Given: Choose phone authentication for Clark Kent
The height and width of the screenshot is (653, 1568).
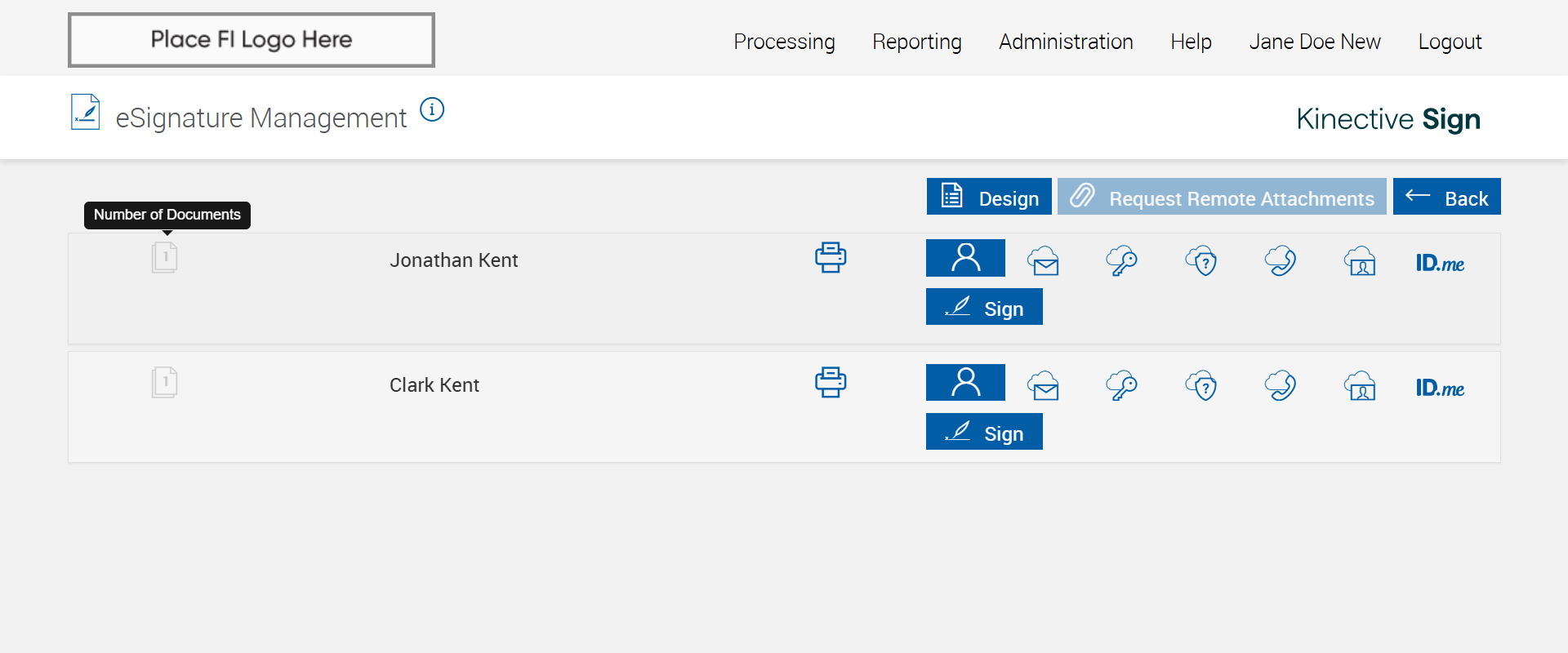Looking at the screenshot, I should click(x=1281, y=386).
